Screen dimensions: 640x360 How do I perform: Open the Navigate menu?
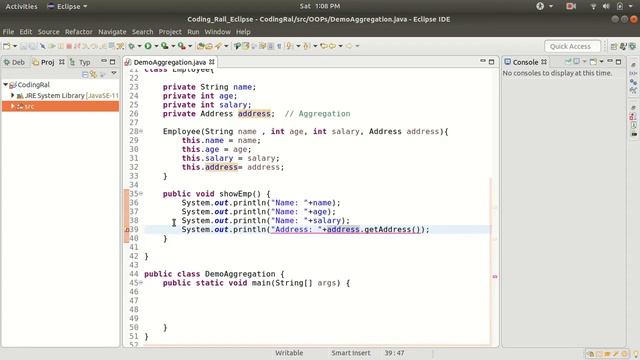coord(112,32)
